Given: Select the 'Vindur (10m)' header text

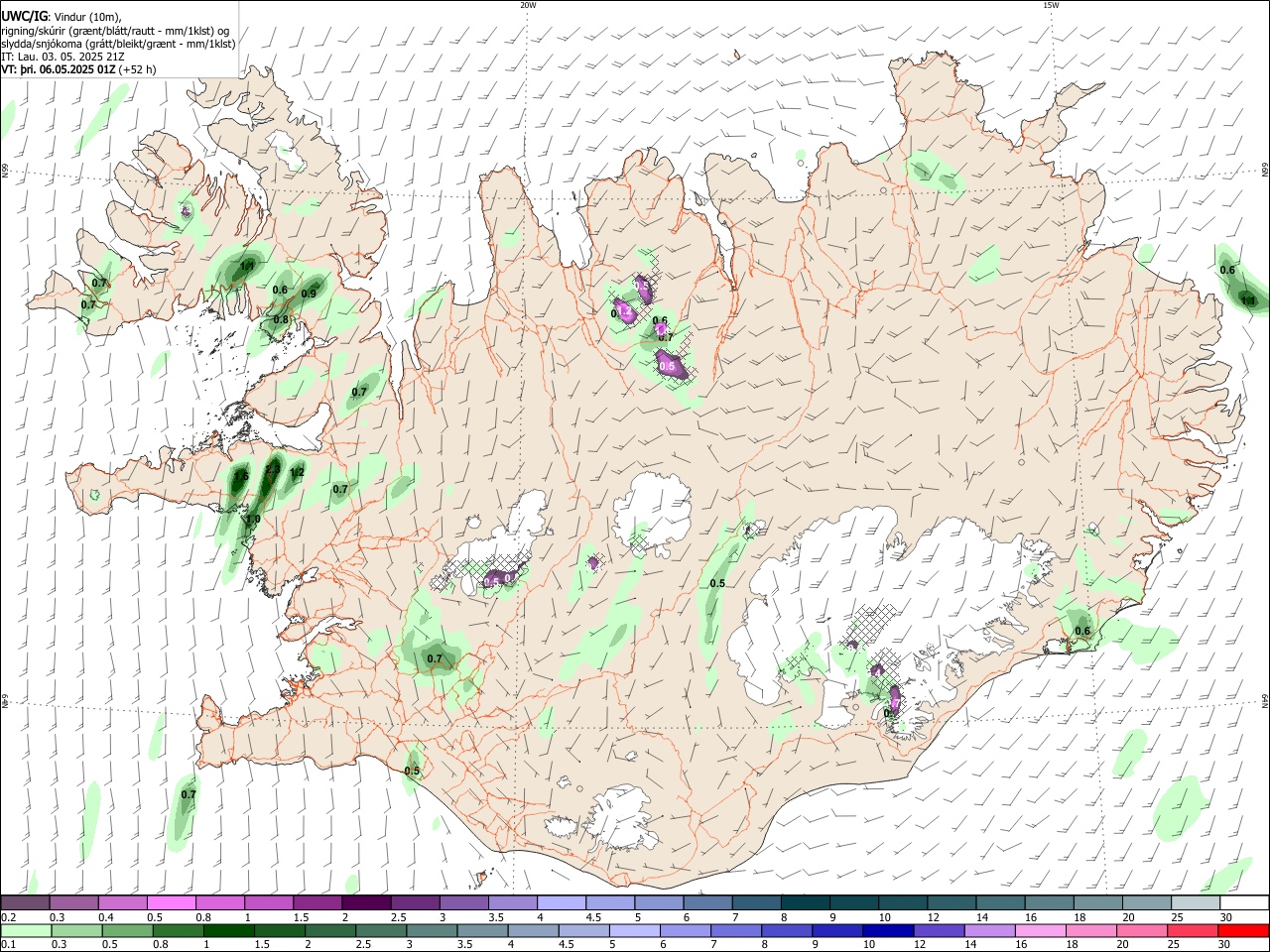Looking at the screenshot, I should tap(85, 16).
